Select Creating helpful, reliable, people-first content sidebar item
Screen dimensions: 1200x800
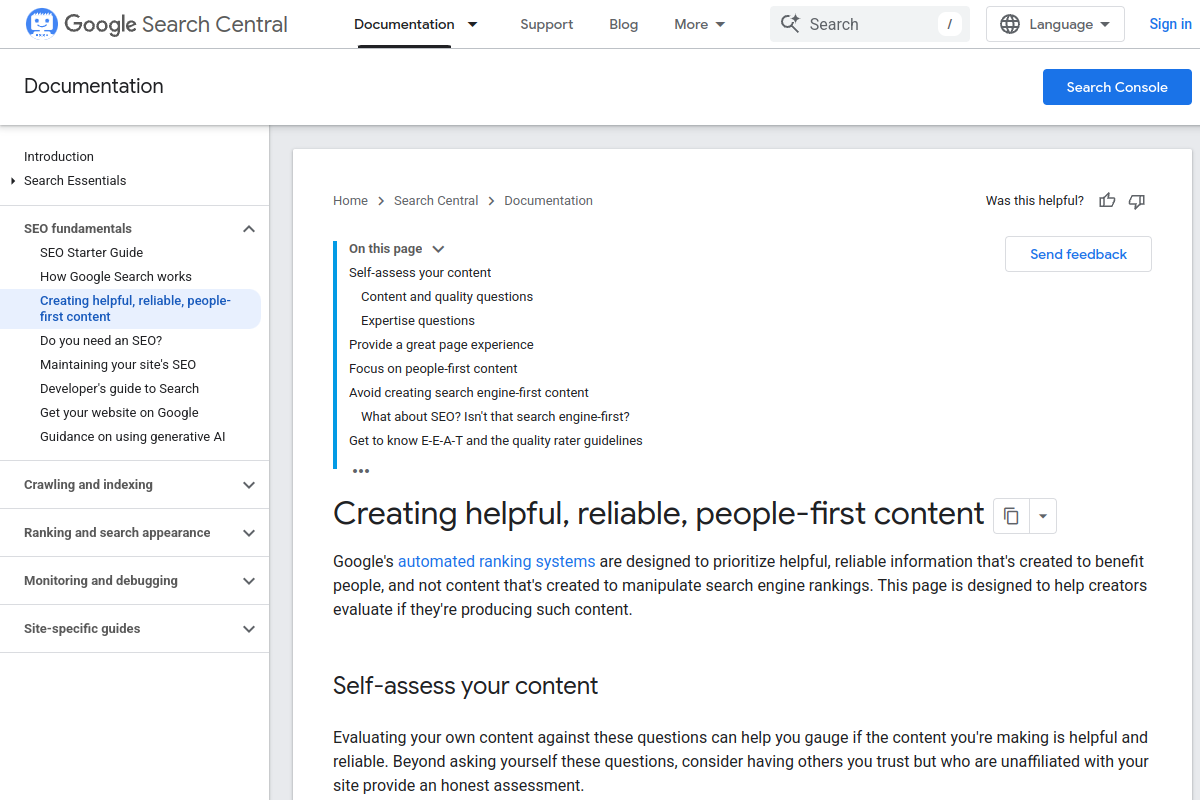[130, 309]
